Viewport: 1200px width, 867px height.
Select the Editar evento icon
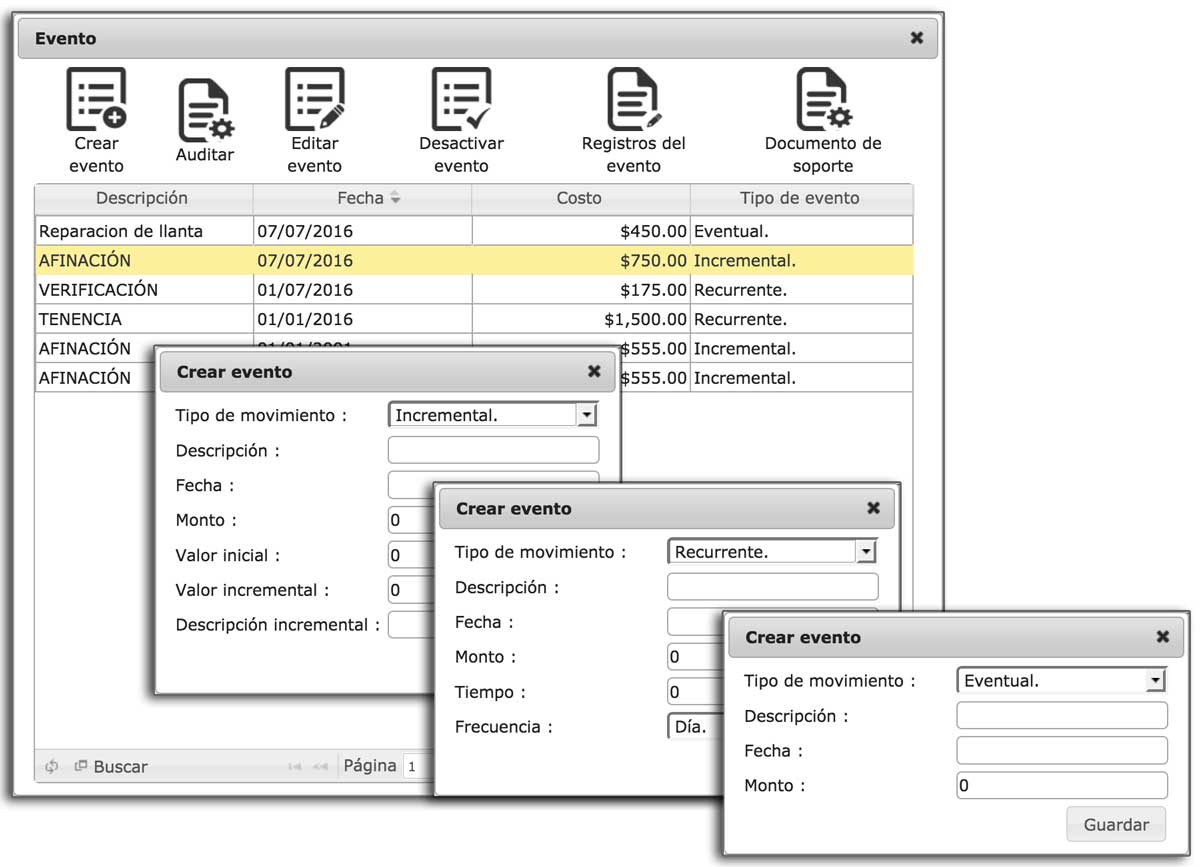[x=315, y=100]
